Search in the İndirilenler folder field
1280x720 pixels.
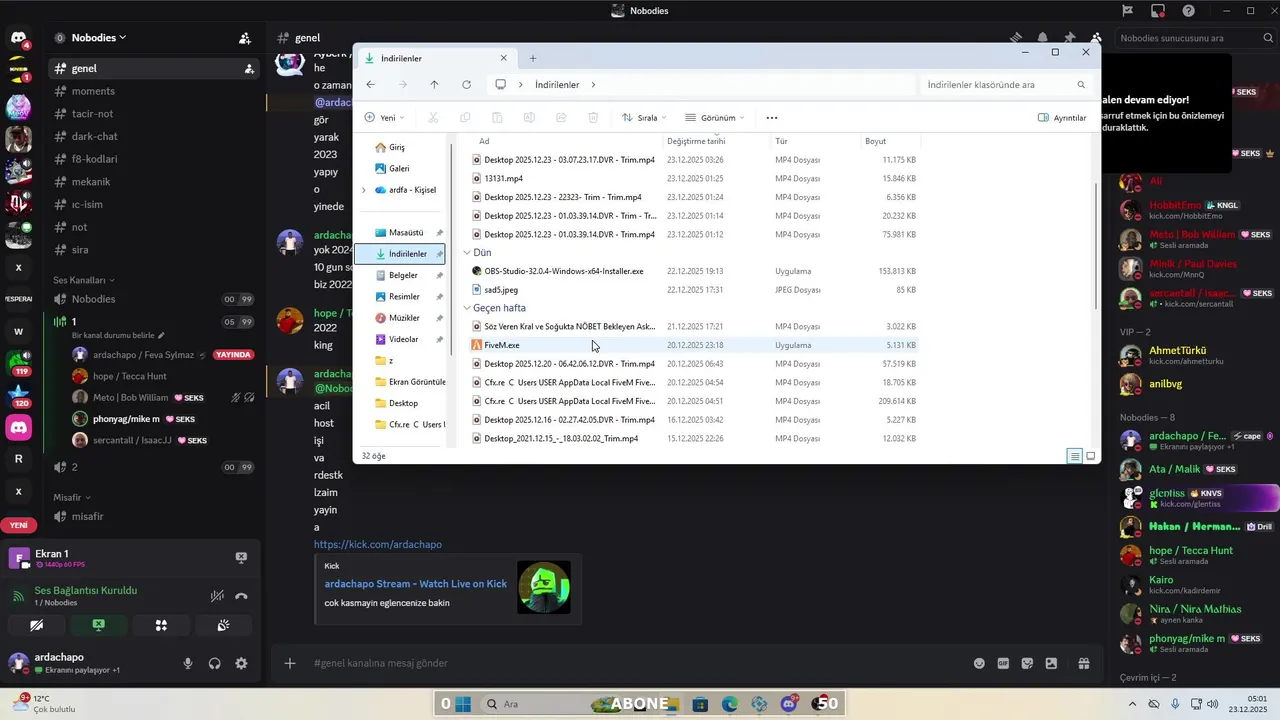pos(1006,85)
